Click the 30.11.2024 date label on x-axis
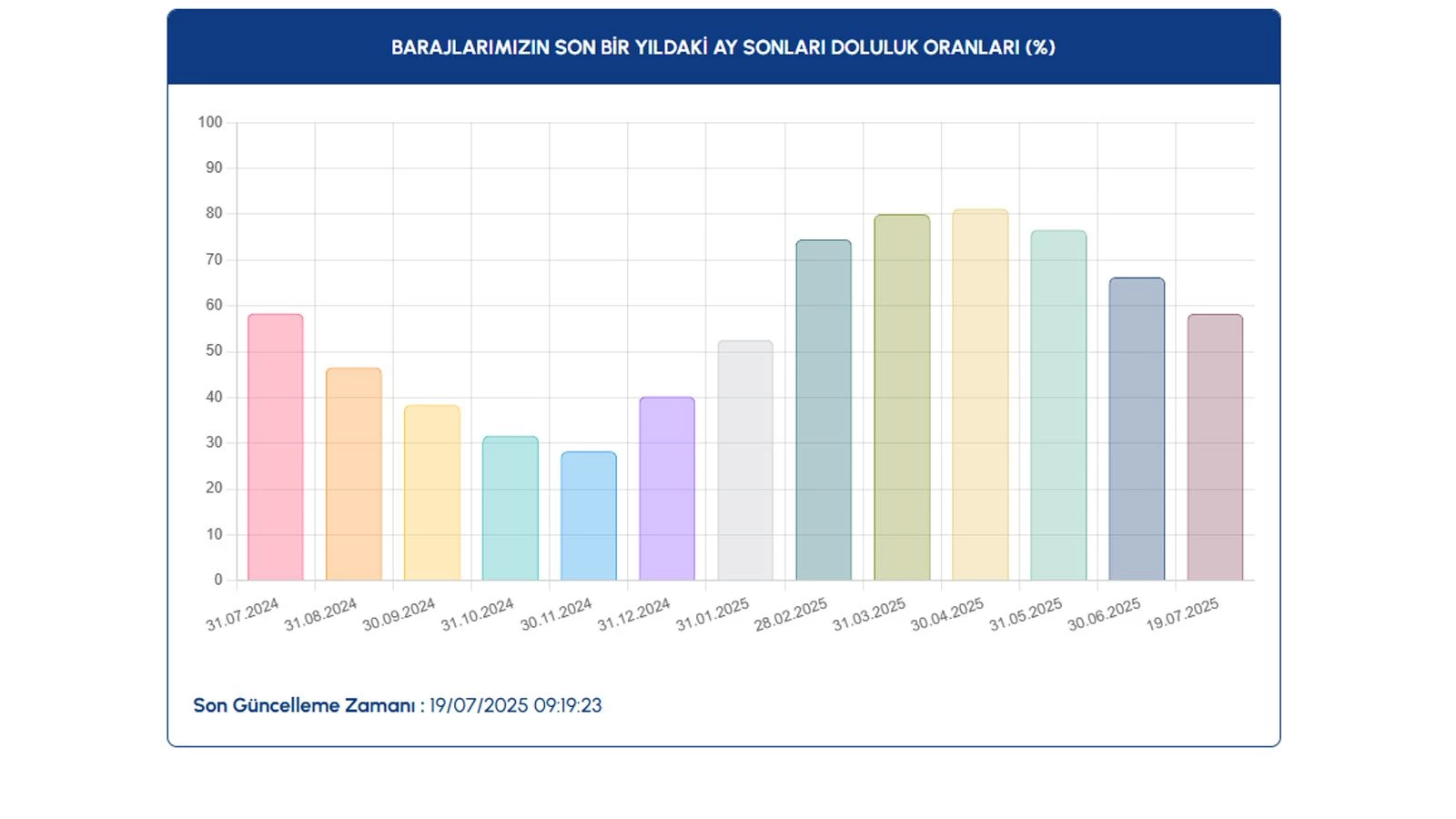This screenshot has height=819, width=1456. tap(556, 614)
